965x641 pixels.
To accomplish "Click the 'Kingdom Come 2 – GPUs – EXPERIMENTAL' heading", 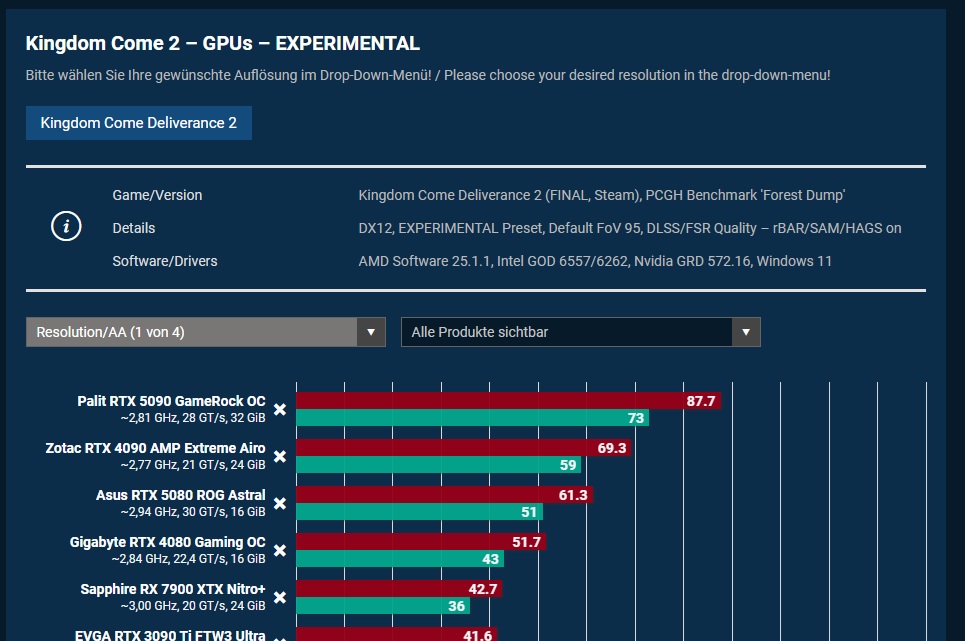I will click(222, 44).
